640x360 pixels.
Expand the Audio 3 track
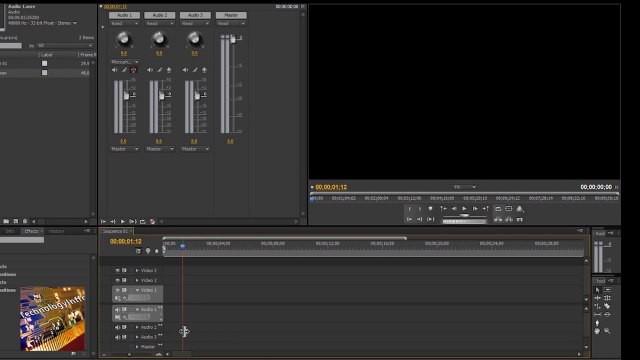pos(137,337)
